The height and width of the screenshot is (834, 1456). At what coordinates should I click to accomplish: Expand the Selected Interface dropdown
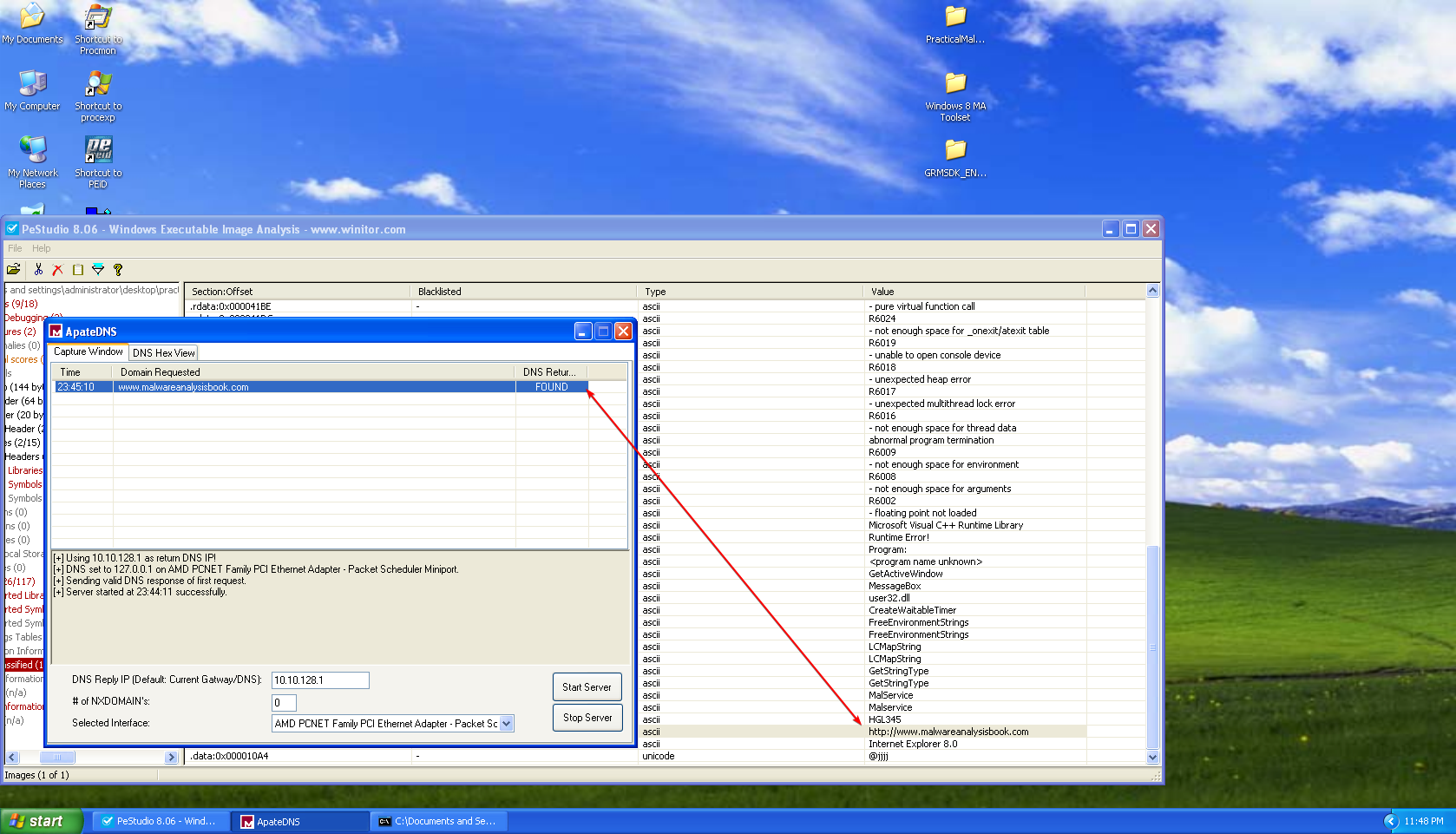coord(507,724)
